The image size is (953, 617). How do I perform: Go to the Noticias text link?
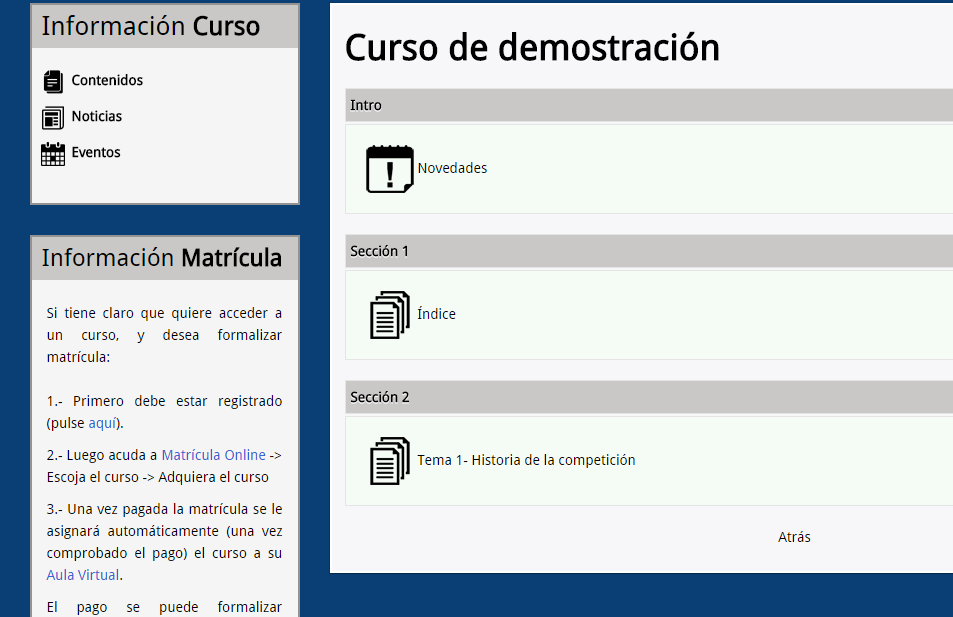tap(96, 116)
